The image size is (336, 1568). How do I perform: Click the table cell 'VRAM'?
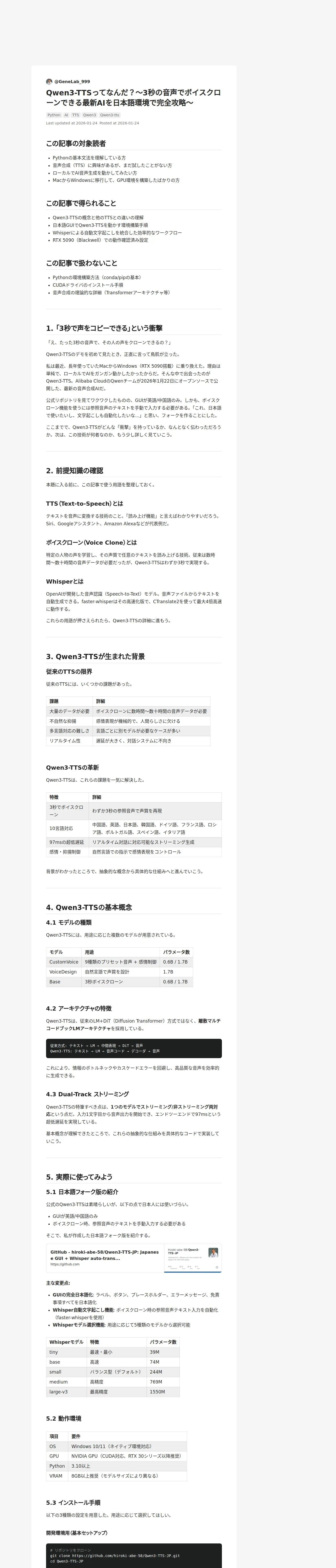click(57, 1476)
